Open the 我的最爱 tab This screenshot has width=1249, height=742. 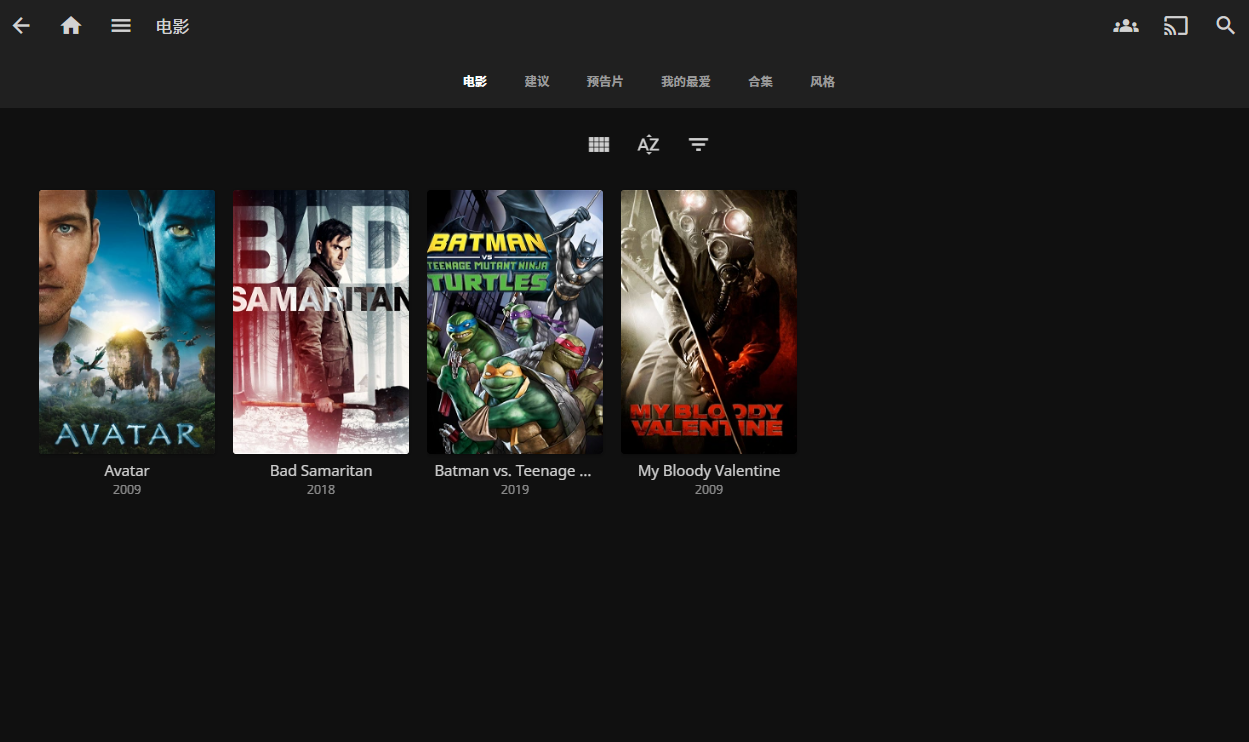686,82
